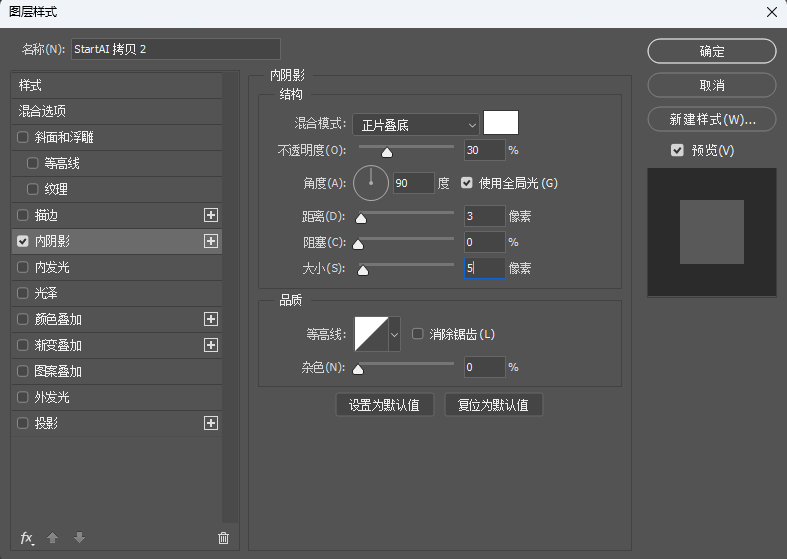Viewport: 787px width, 559px height.
Task: Open the white shadow color swatch
Action: [x=501, y=123]
